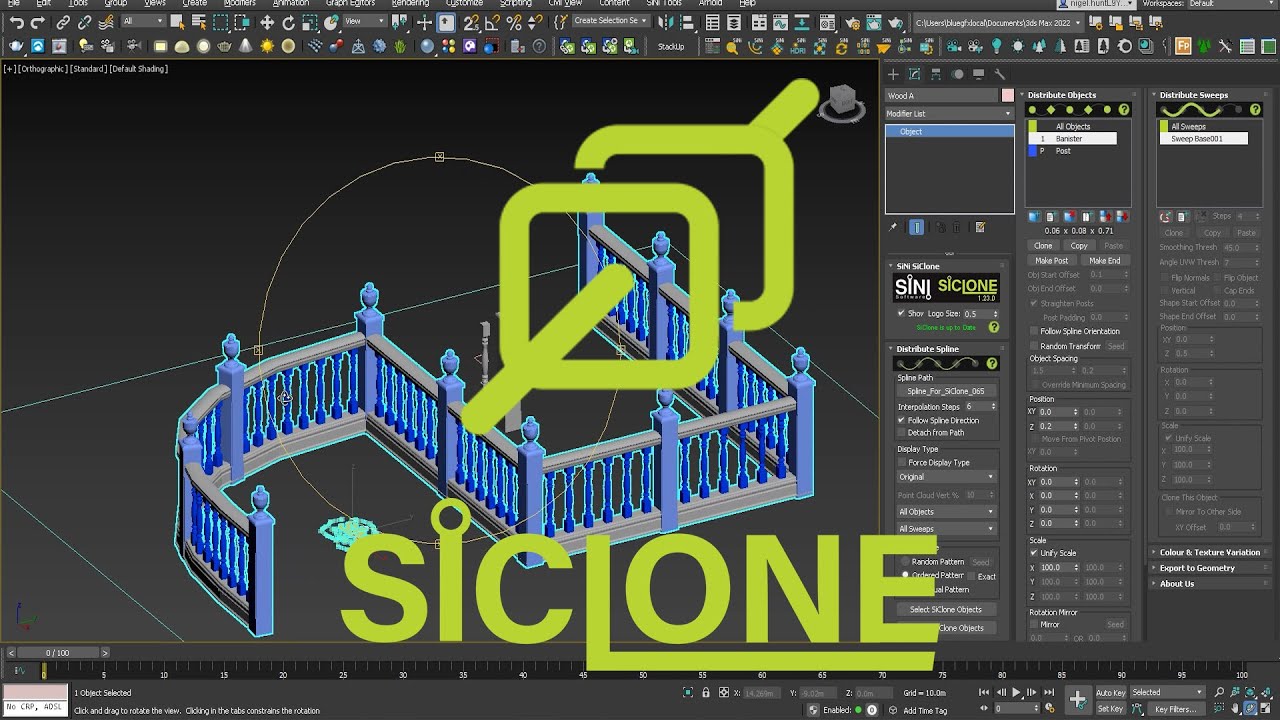1280x720 pixels.
Task: Click the blue swatch beside Post
Action: click(x=1033, y=151)
